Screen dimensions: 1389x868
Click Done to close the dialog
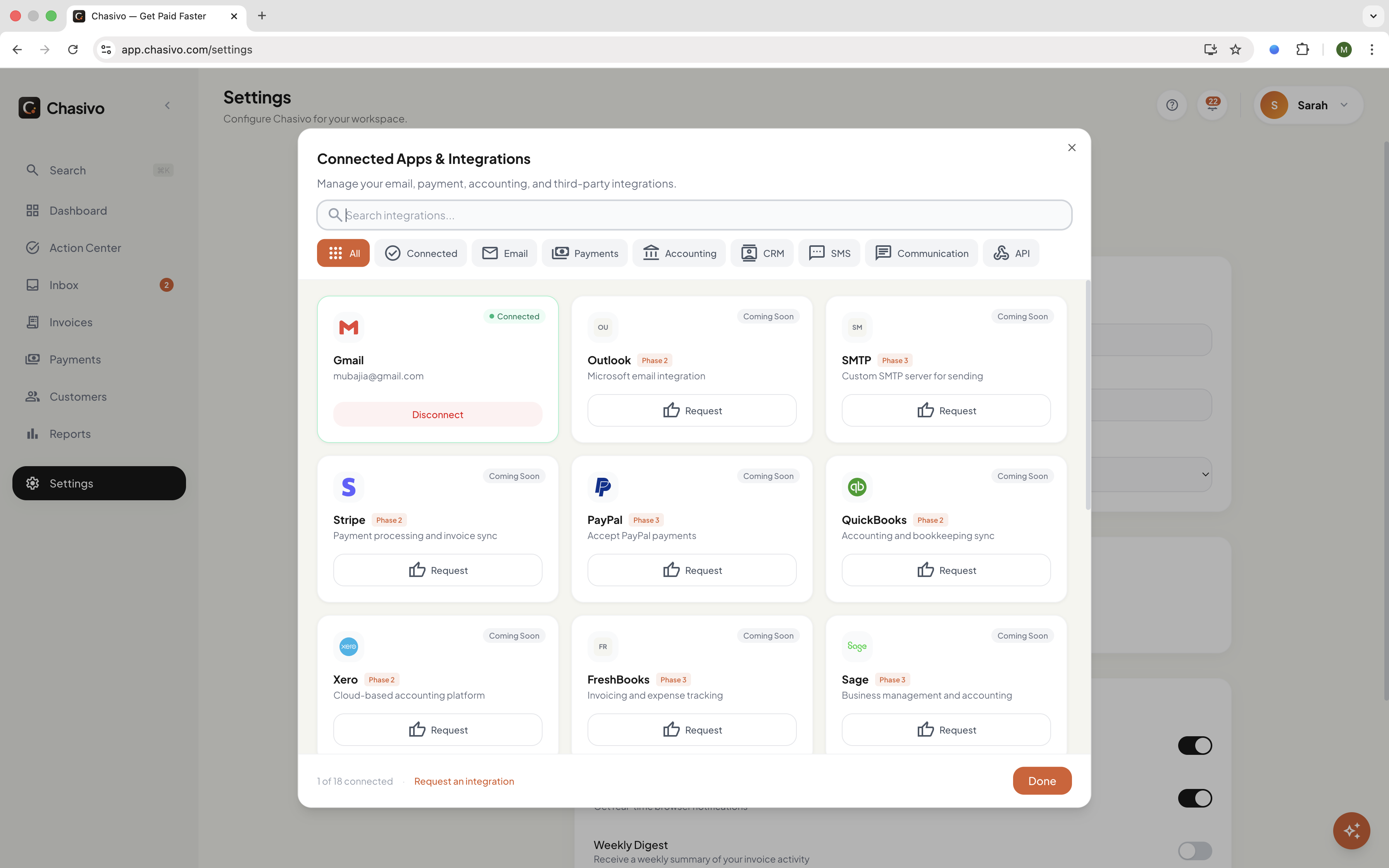tap(1042, 781)
